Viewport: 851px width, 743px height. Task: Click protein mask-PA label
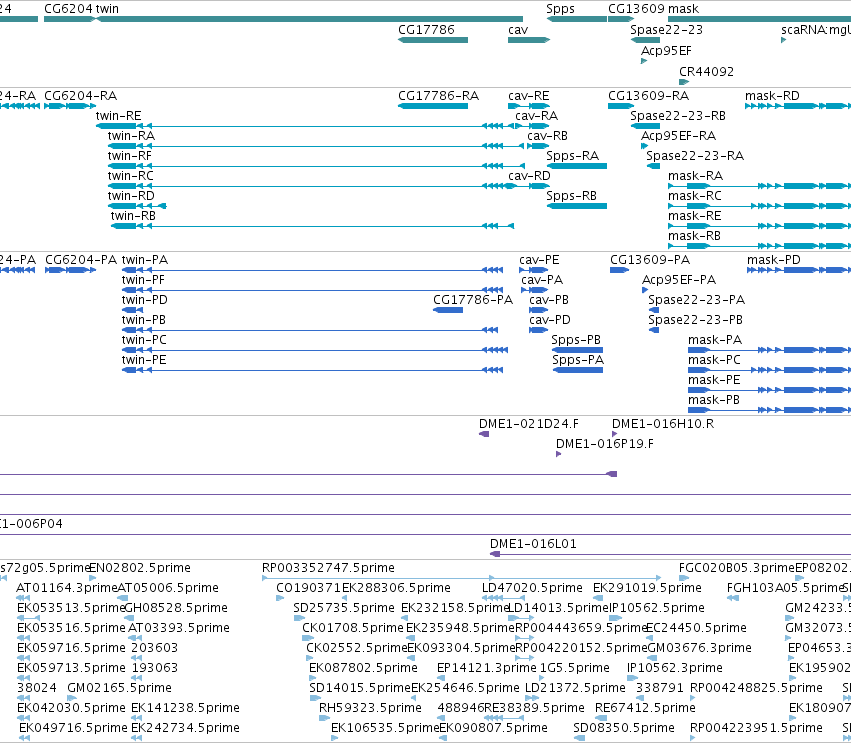(x=715, y=340)
